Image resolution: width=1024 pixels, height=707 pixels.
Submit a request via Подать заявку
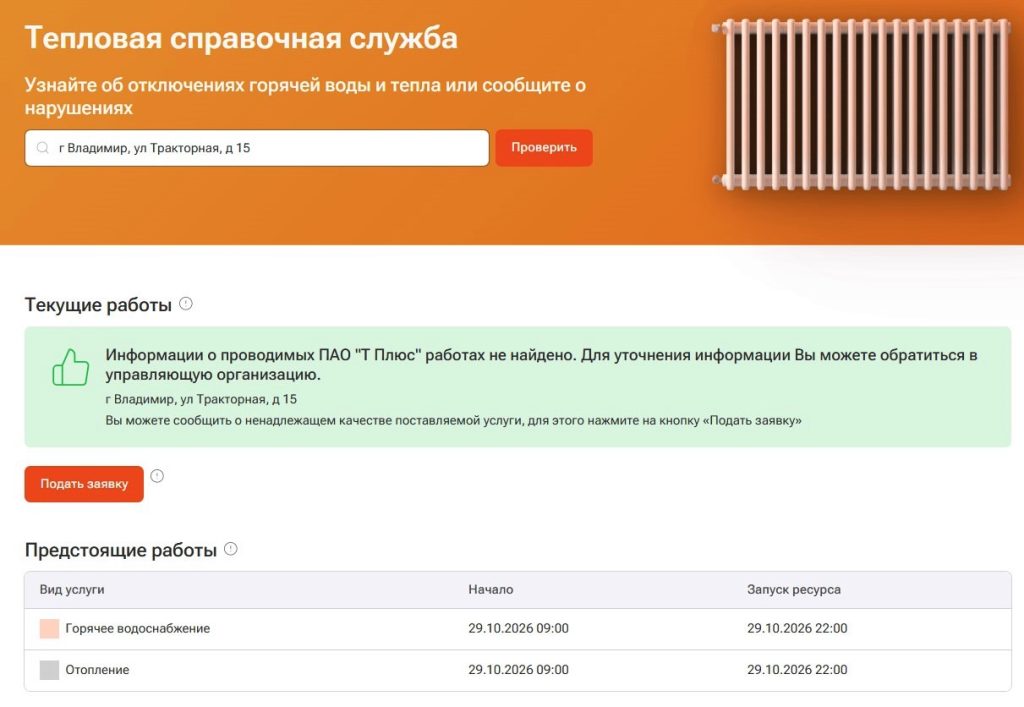click(x=84, y=484)
